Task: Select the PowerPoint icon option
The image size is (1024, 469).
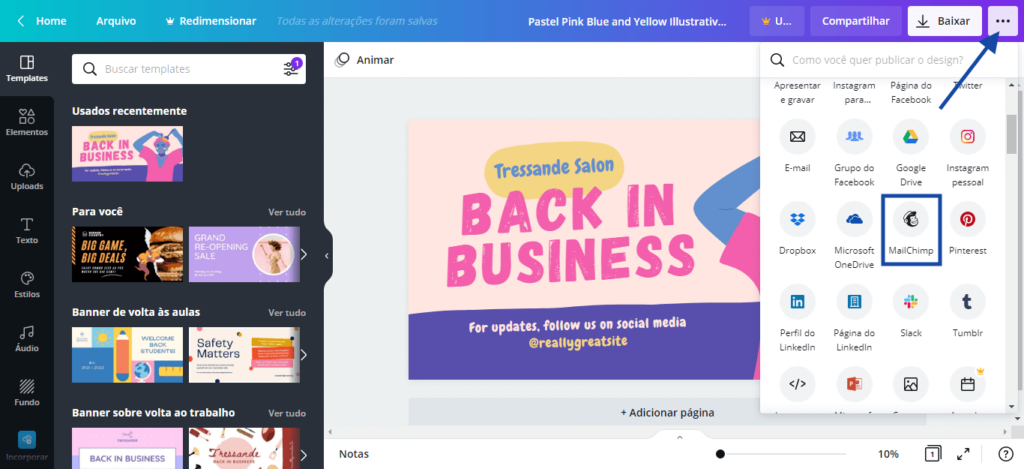Action: [x=854, y=384]
